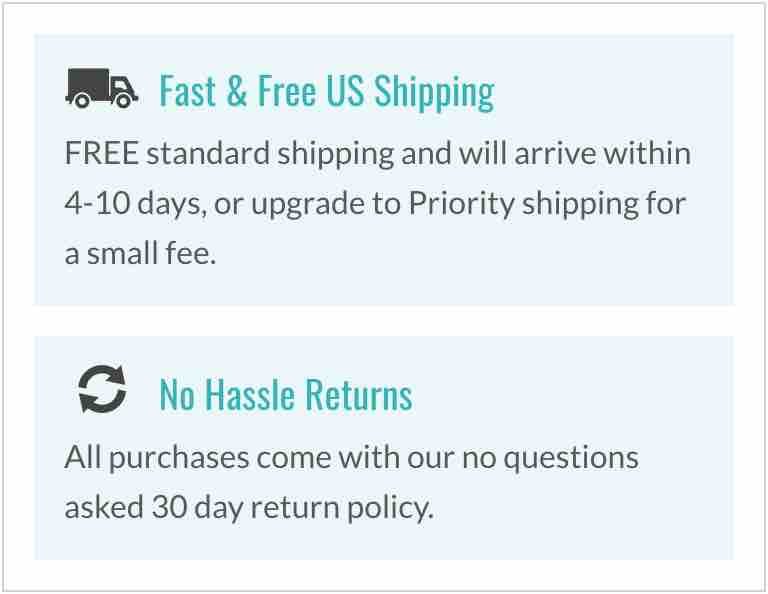
Task: Click the delivery truck icon
Action: [x=102, y=89]
